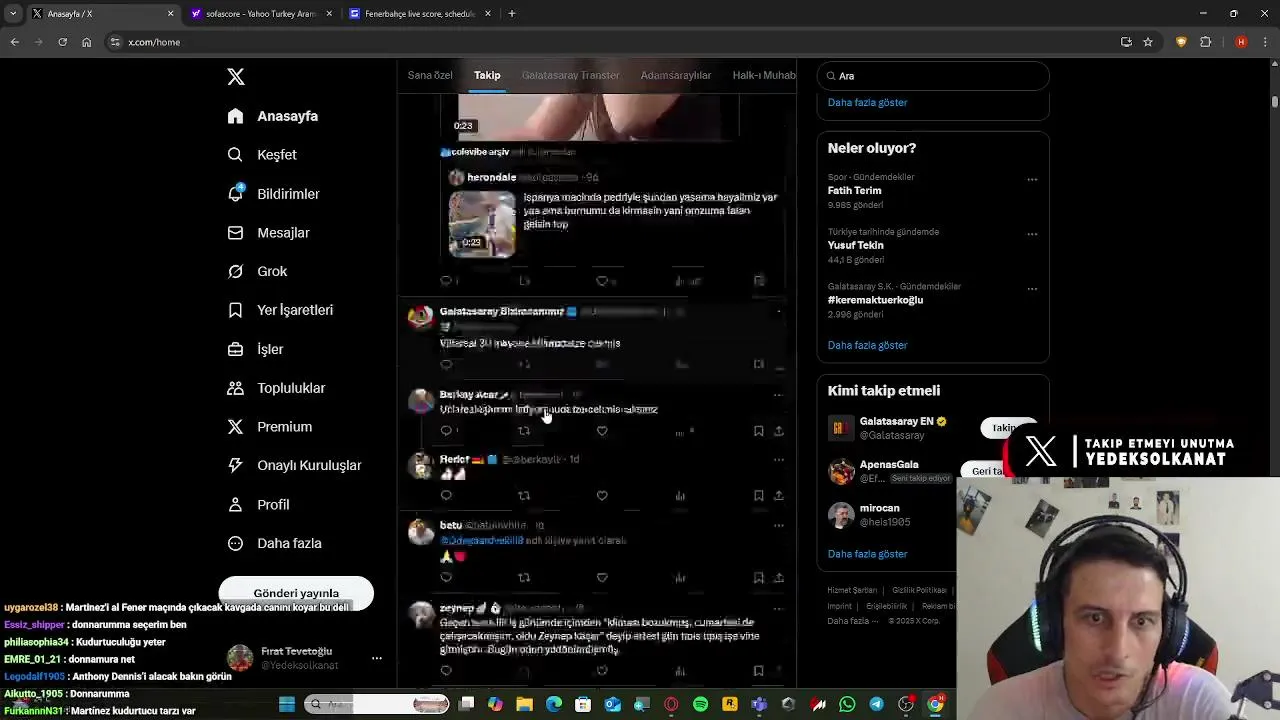The image size is (1280, 720).
Task: Open more menu on Herdef post
Action: (x=778, y=460)
